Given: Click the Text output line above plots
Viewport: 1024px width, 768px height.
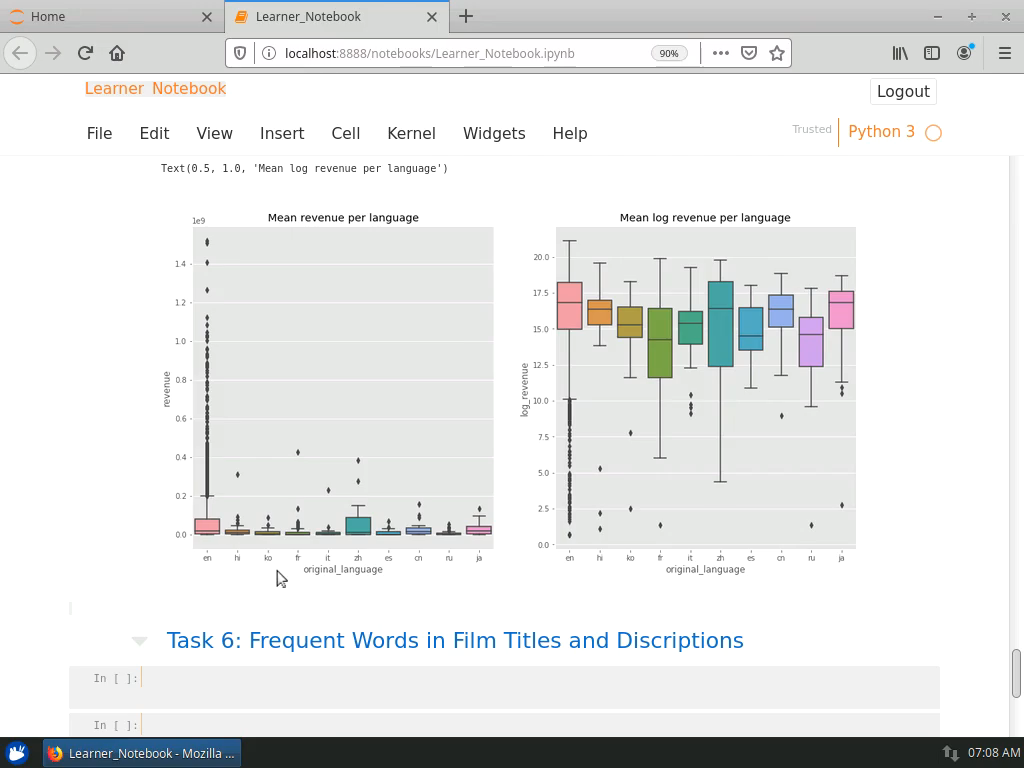Looking at the screenshot, I should pos(304,168).
